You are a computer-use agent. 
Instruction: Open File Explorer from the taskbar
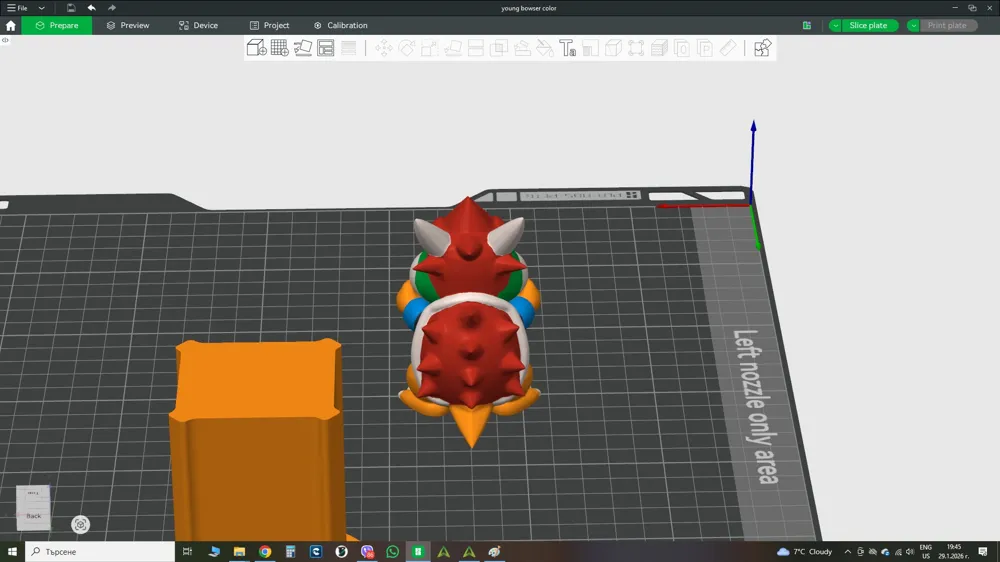(239, 551)
